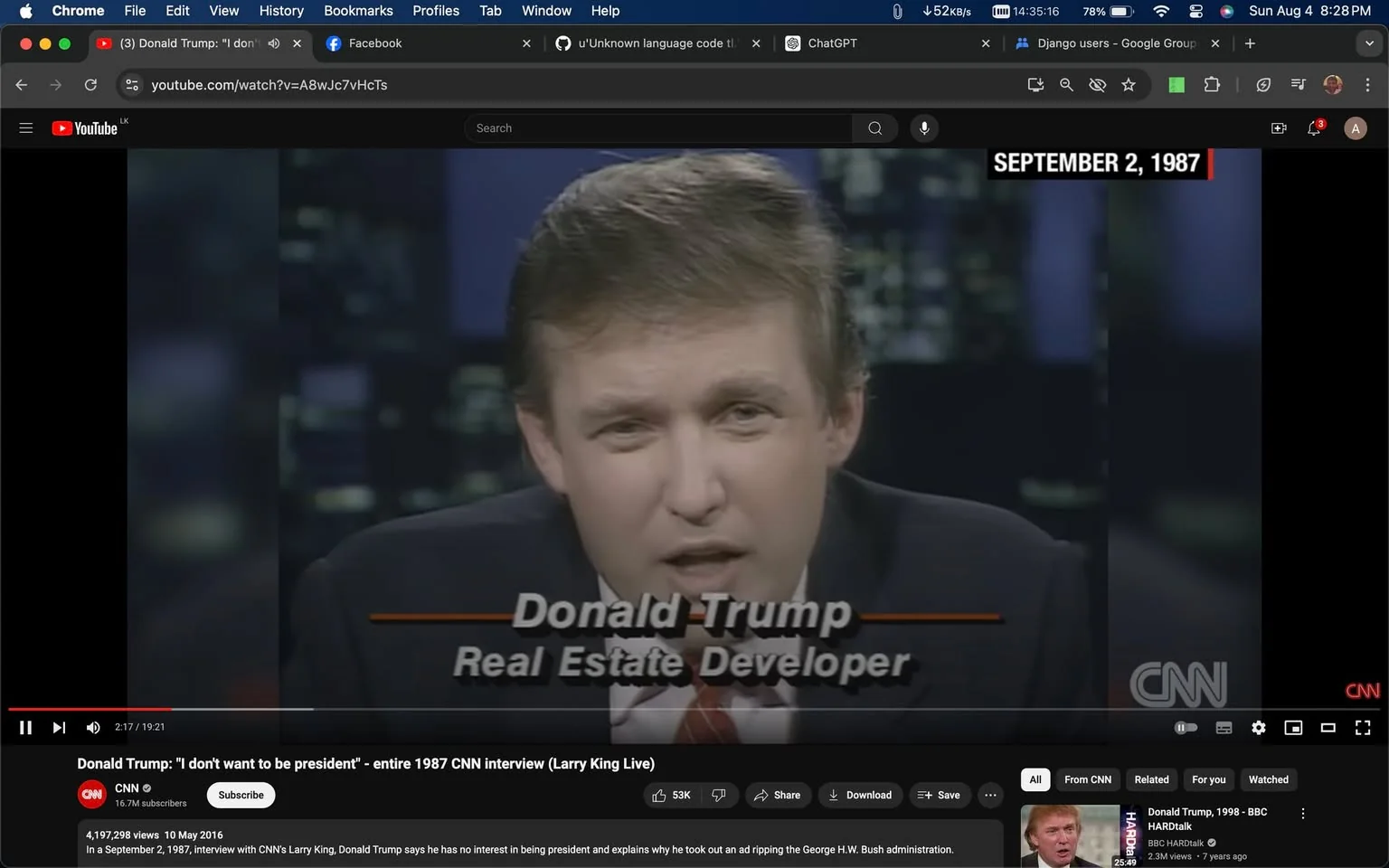
Task: Open macOS Control Center
Action: tap(1195, 11)
